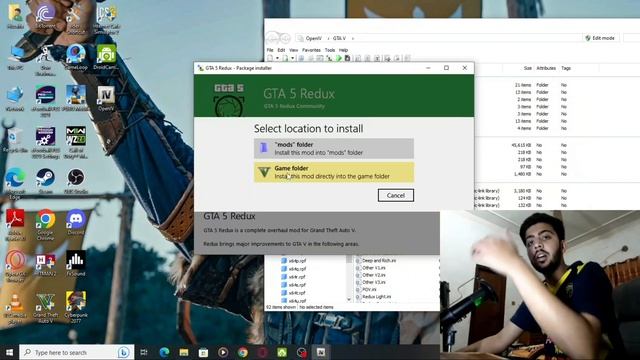Toggle Edit mode in OpenIV

(600, 38)
